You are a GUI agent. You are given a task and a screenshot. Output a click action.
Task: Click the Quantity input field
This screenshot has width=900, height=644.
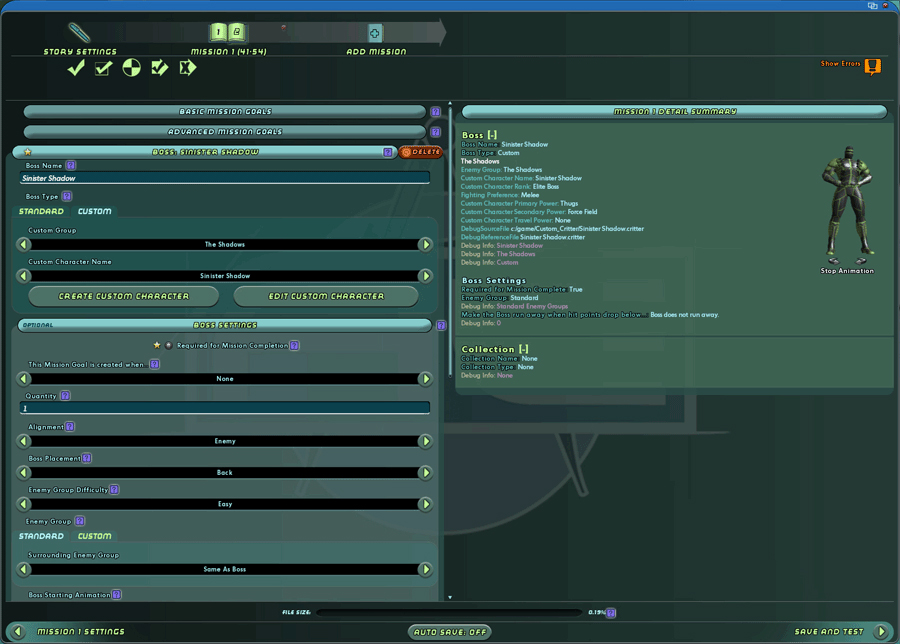tap(224, 408)
